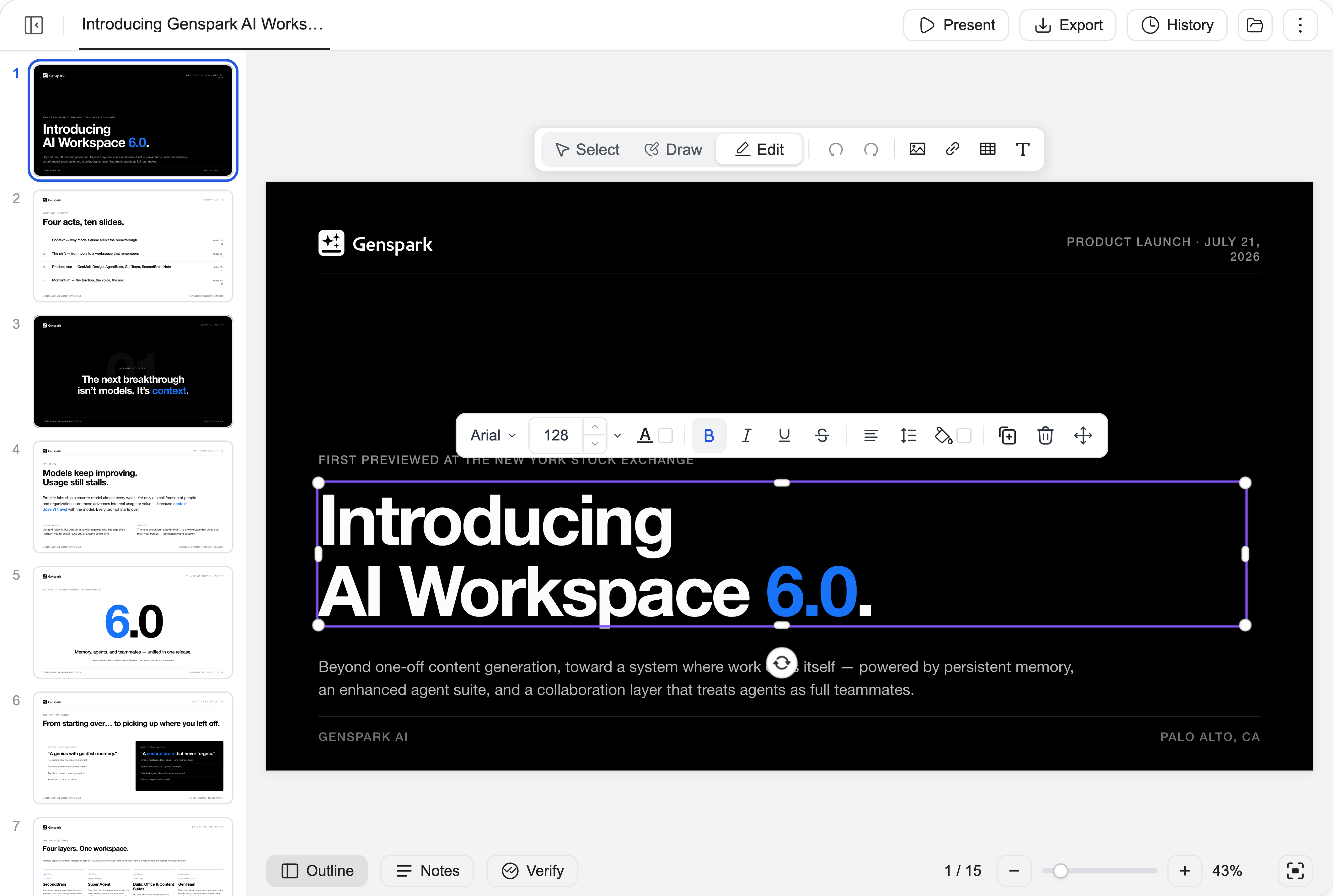Click the text color letter A icon
1333x896 pixels.
pyautogui.click(x=645, y=435)
